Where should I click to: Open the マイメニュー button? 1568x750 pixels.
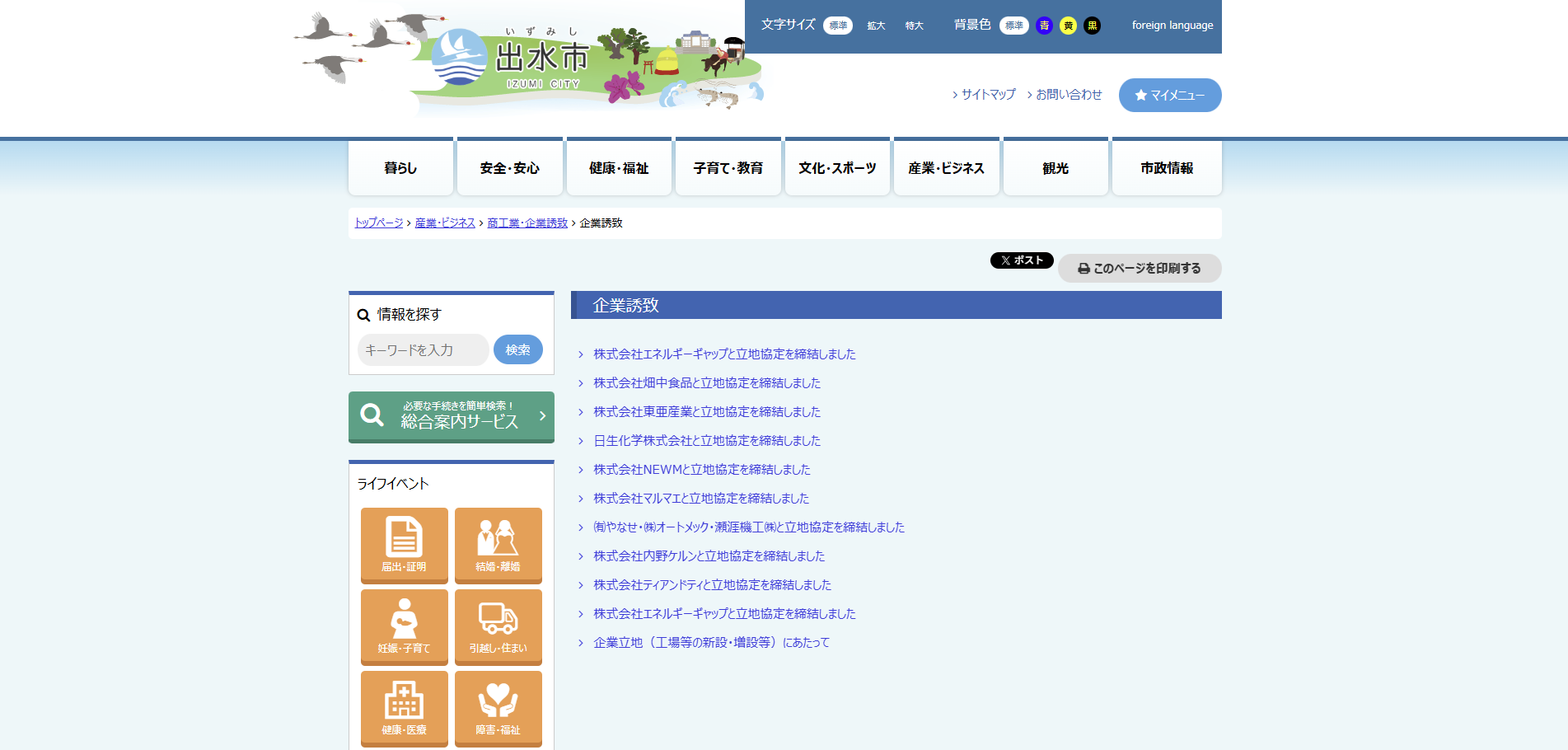pyautogui.click(x=1170, y=95)
